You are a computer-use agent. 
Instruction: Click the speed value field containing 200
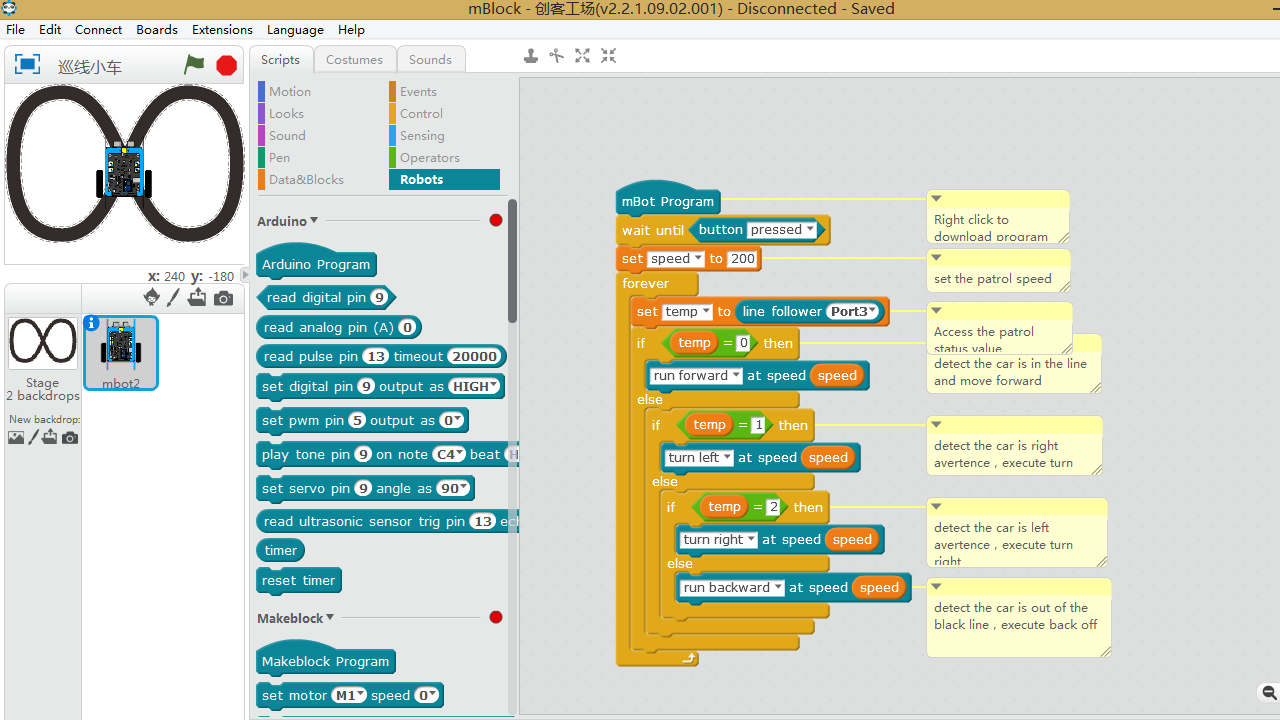pos(743,259)
